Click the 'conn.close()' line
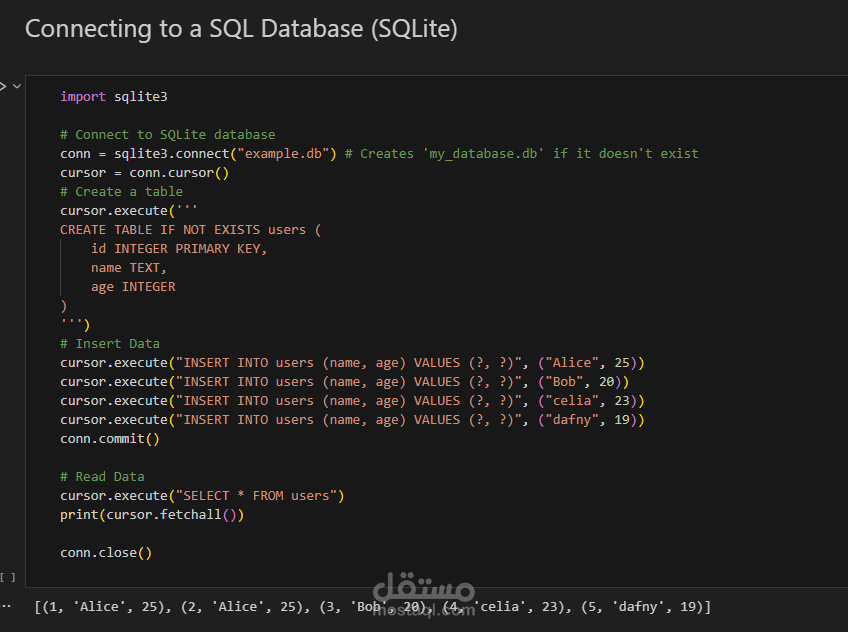The width and height of the screenshot is (848, 632). [106, 553]
